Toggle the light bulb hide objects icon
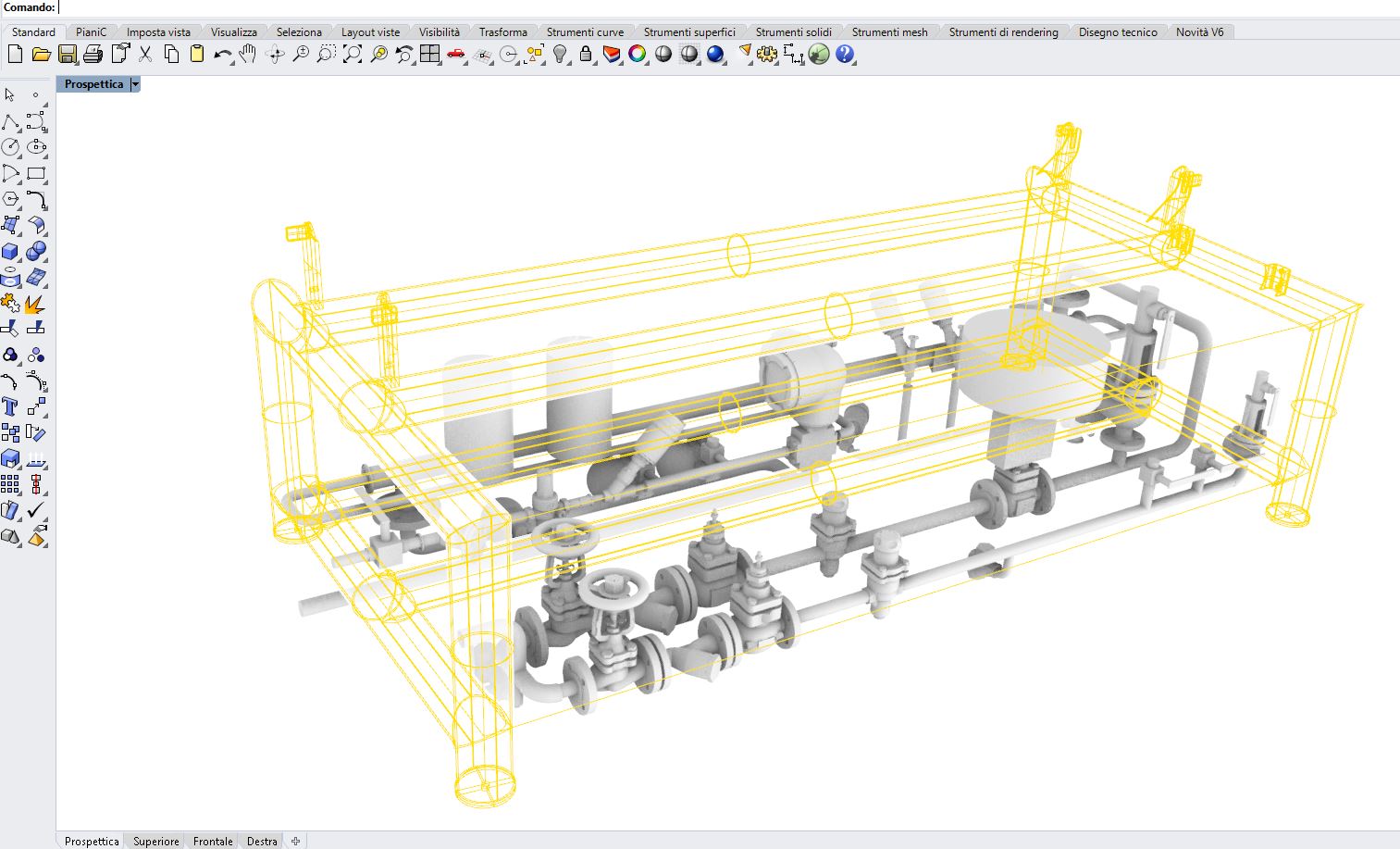This screenshot has width=1400, height=849. coord(560,55)
